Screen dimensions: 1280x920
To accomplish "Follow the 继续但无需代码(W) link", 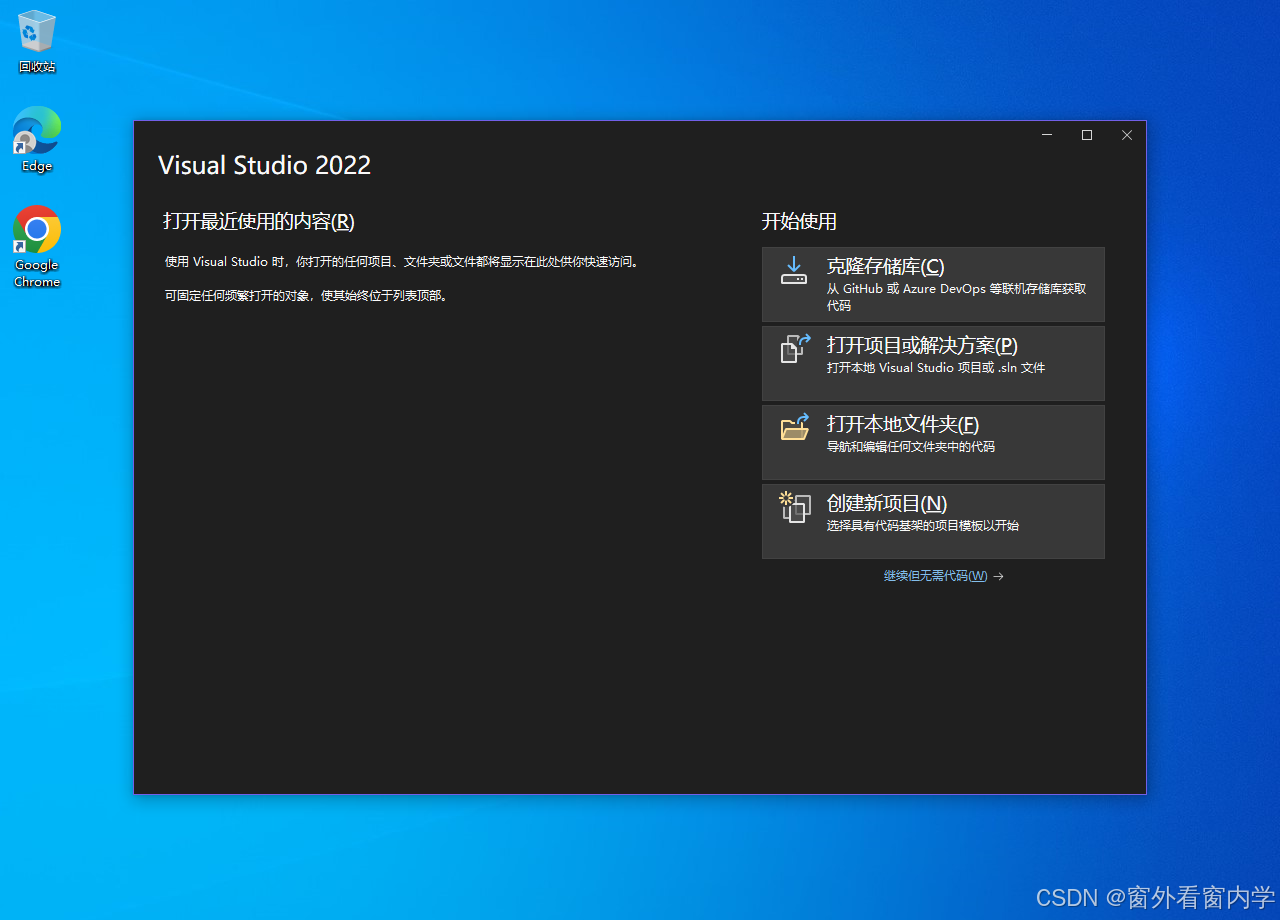I will 935,576.
